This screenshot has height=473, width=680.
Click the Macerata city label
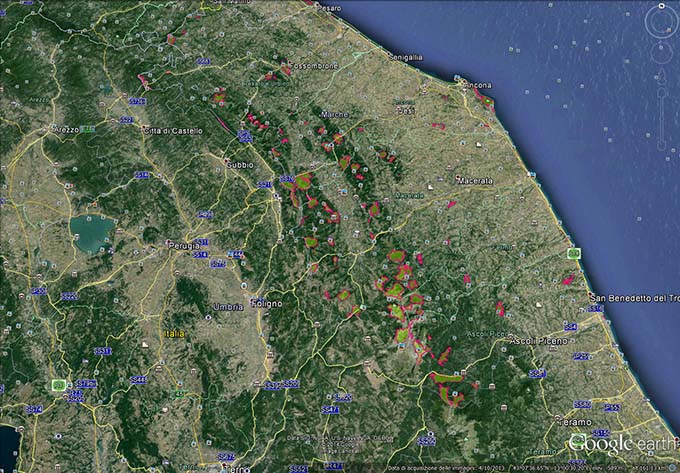pyautogui.click(x=447, y=180)
